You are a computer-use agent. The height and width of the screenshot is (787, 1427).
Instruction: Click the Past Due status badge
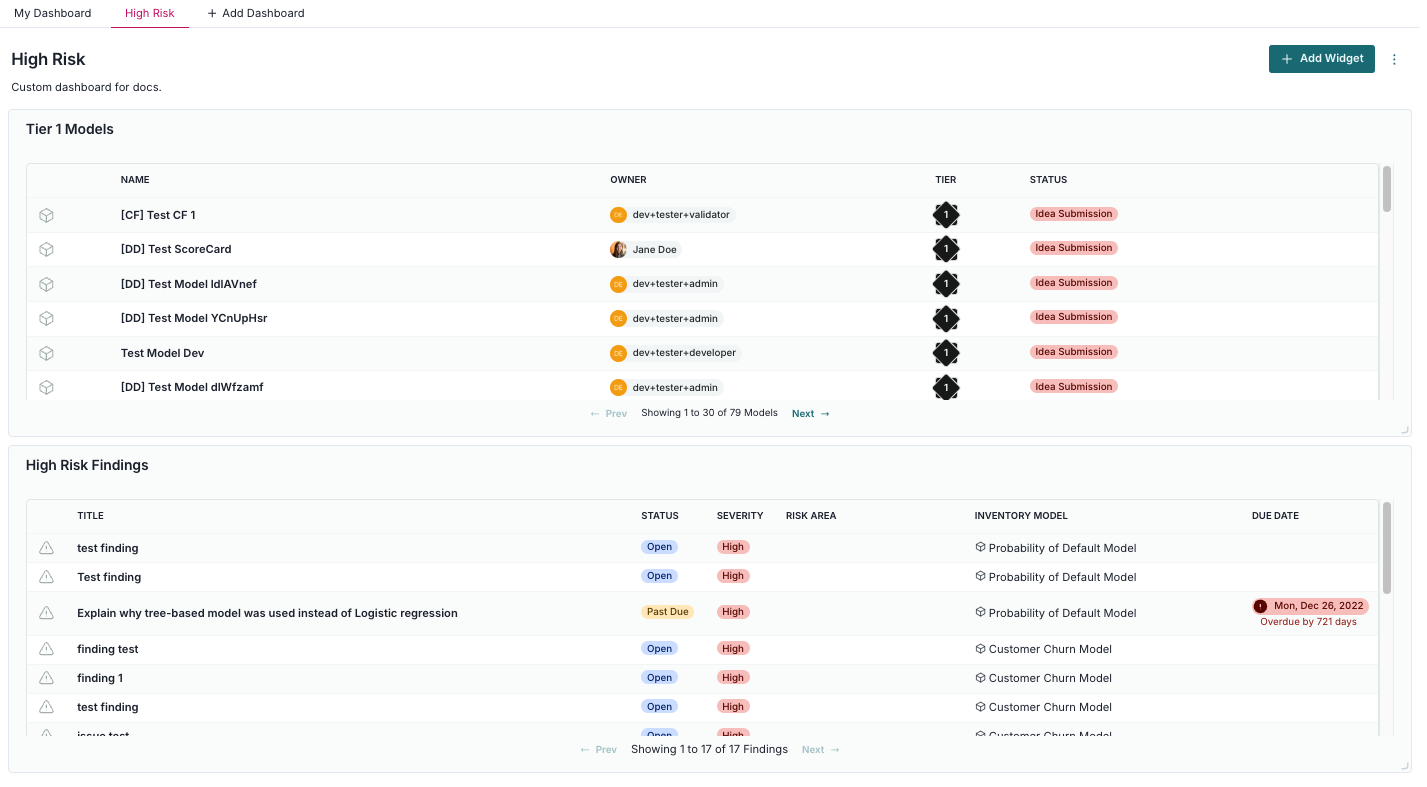[x=667, y=611]
